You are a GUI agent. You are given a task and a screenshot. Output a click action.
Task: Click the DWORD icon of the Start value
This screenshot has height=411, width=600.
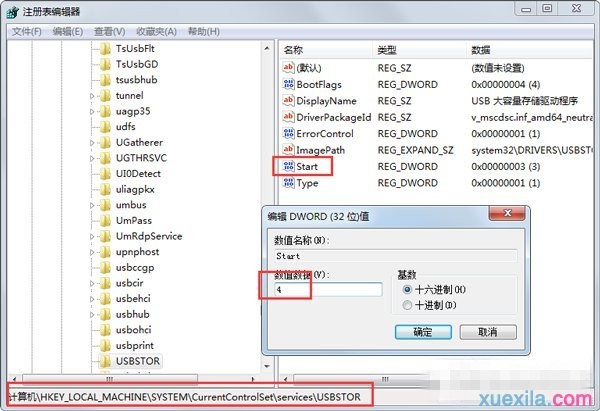point(288,166)
